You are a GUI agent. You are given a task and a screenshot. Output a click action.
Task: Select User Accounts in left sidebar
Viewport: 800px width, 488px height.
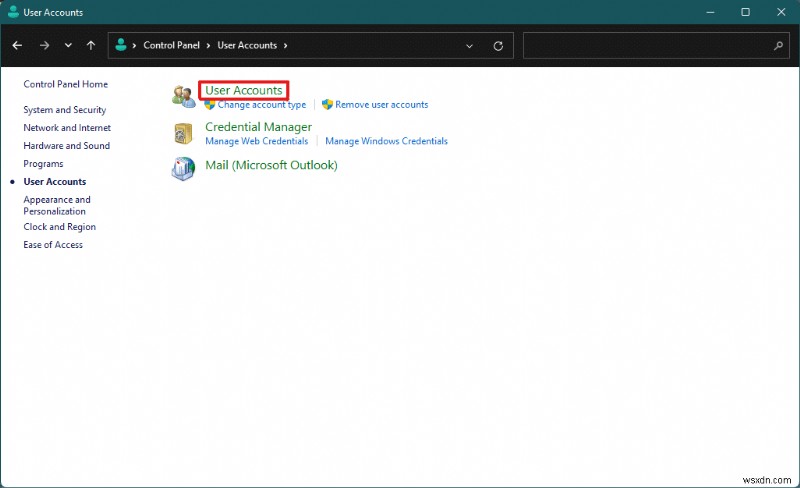(55, 182)
